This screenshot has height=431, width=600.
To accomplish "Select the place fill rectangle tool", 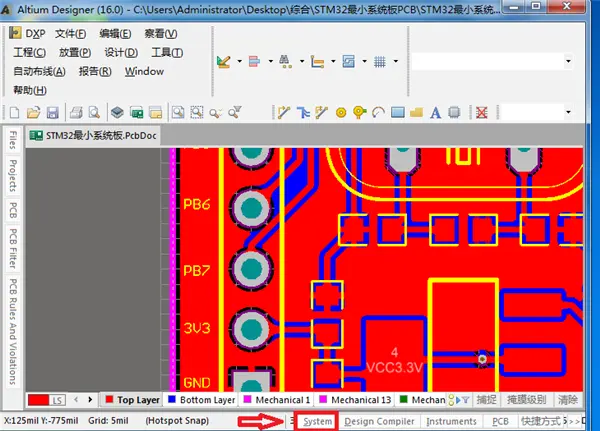I will tap(398, 113).
